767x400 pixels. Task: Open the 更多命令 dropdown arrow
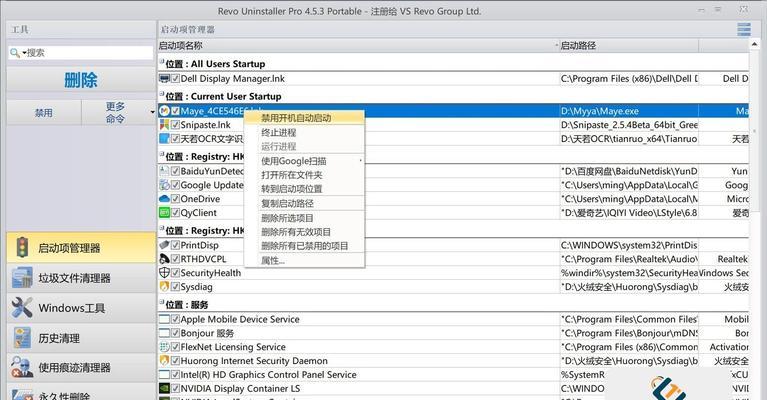point(152,113)
